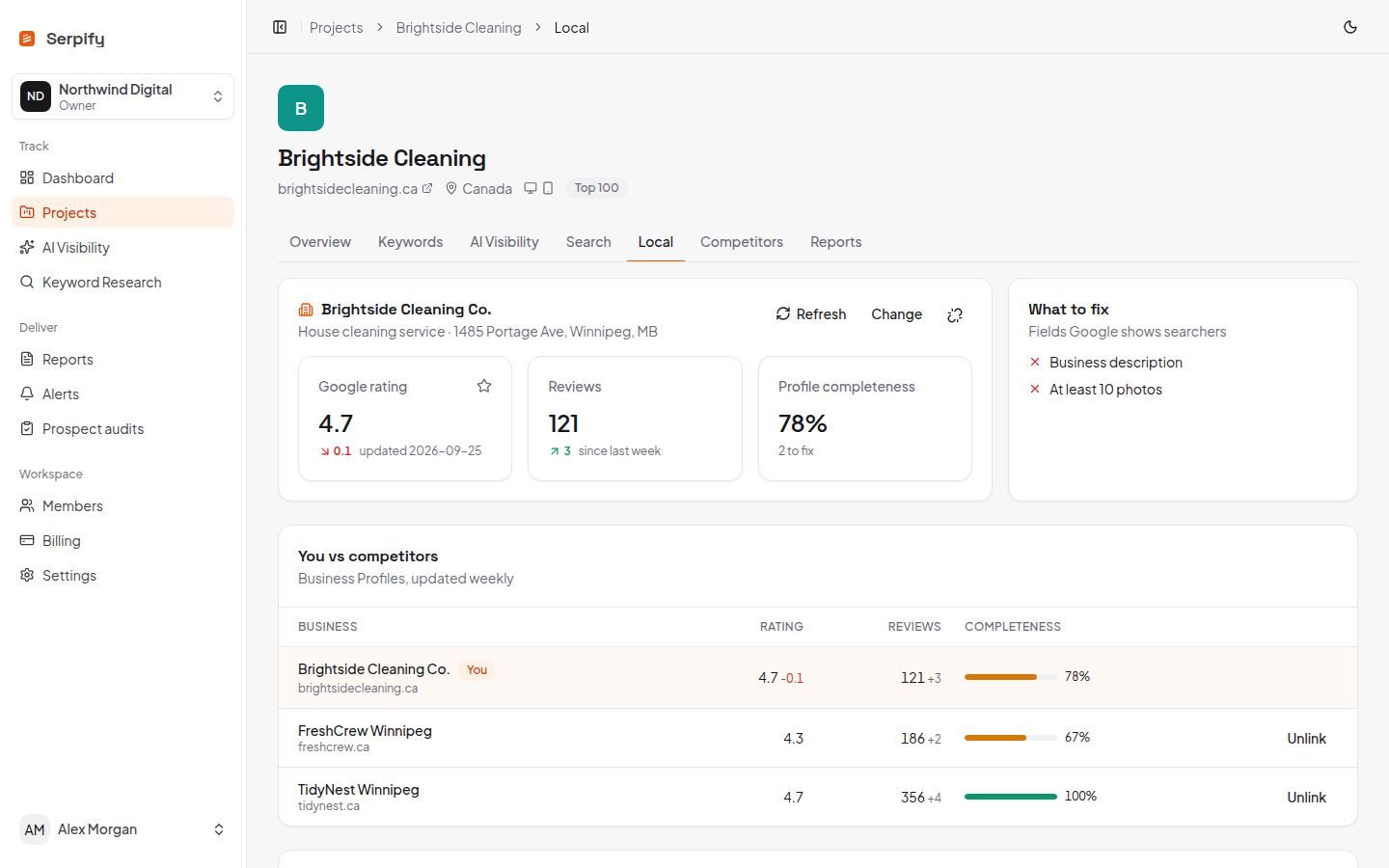Screen dimensions: 1389x868
Task: Click the mobile device icon
Action: (548, 188)
